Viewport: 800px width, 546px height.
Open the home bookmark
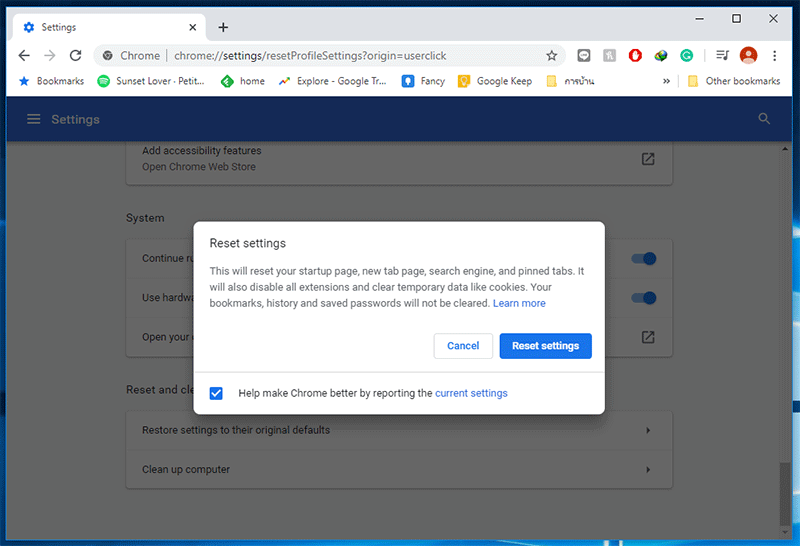pyautogui.click(x=243, y=81)
